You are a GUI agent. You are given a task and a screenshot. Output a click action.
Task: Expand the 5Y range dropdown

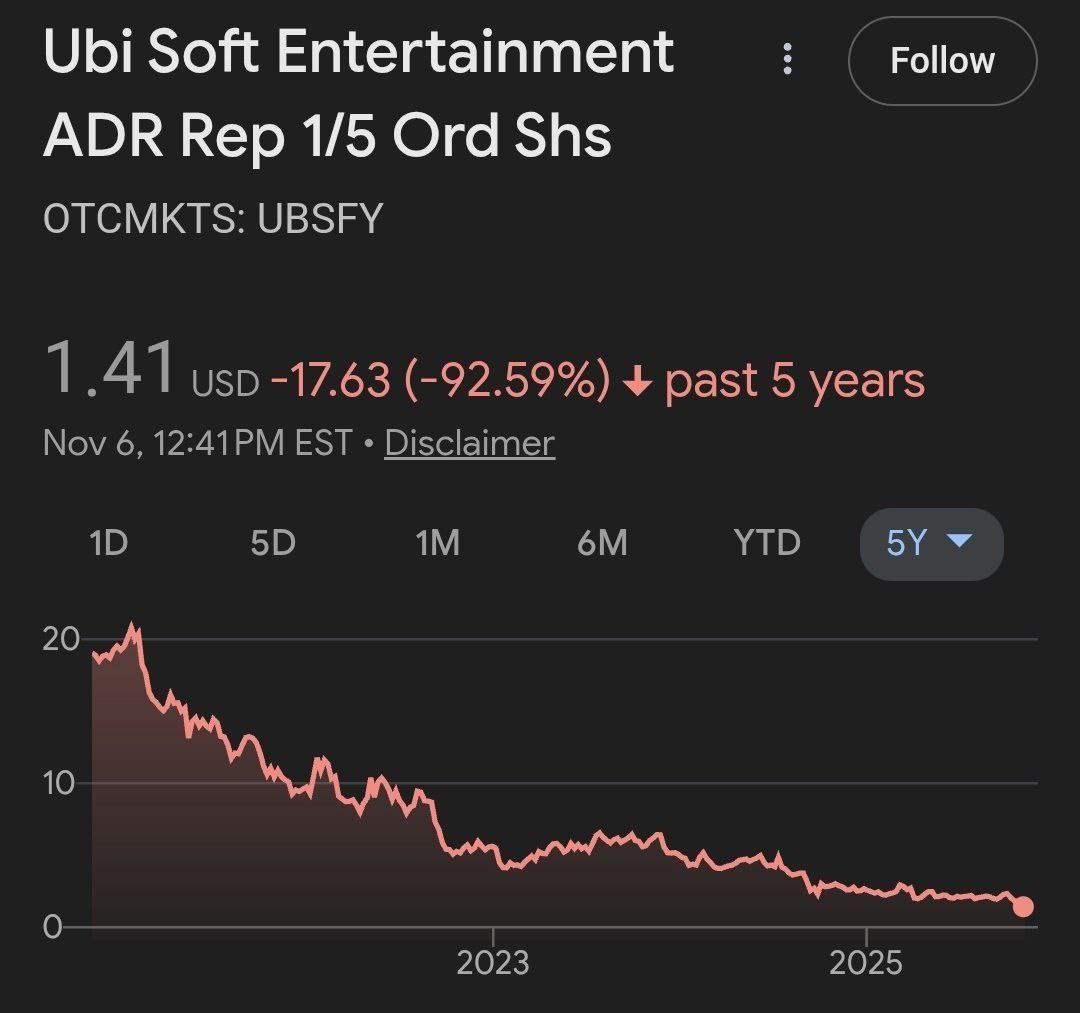931,543
